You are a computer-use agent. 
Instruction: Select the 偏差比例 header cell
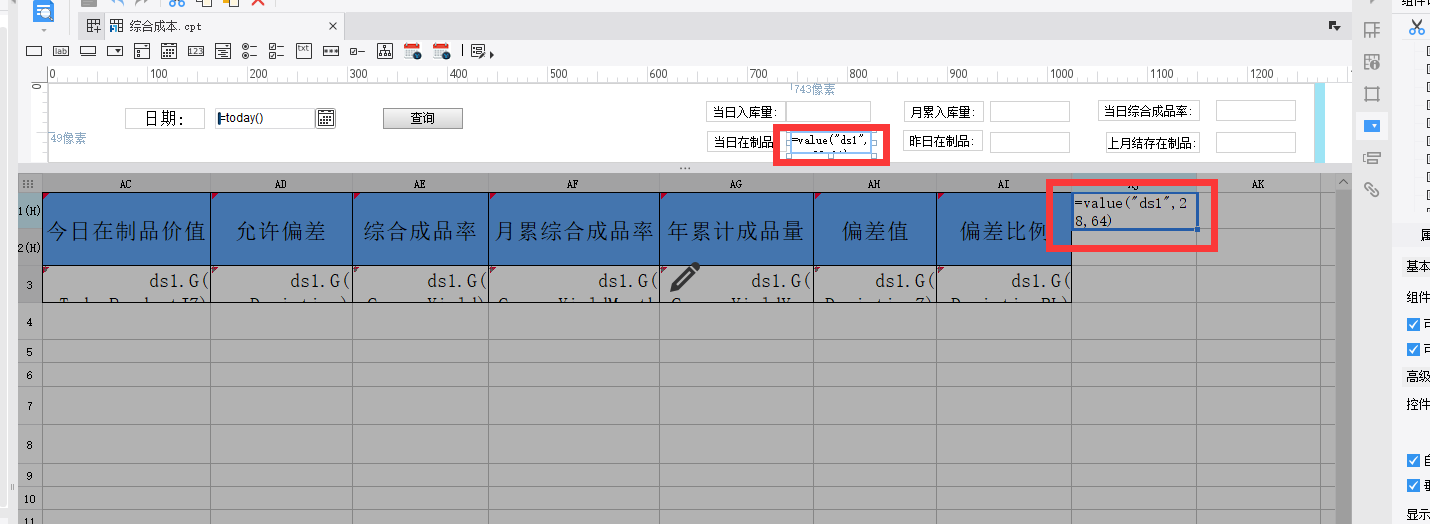pyautogui.click(x=1004, y=229)
